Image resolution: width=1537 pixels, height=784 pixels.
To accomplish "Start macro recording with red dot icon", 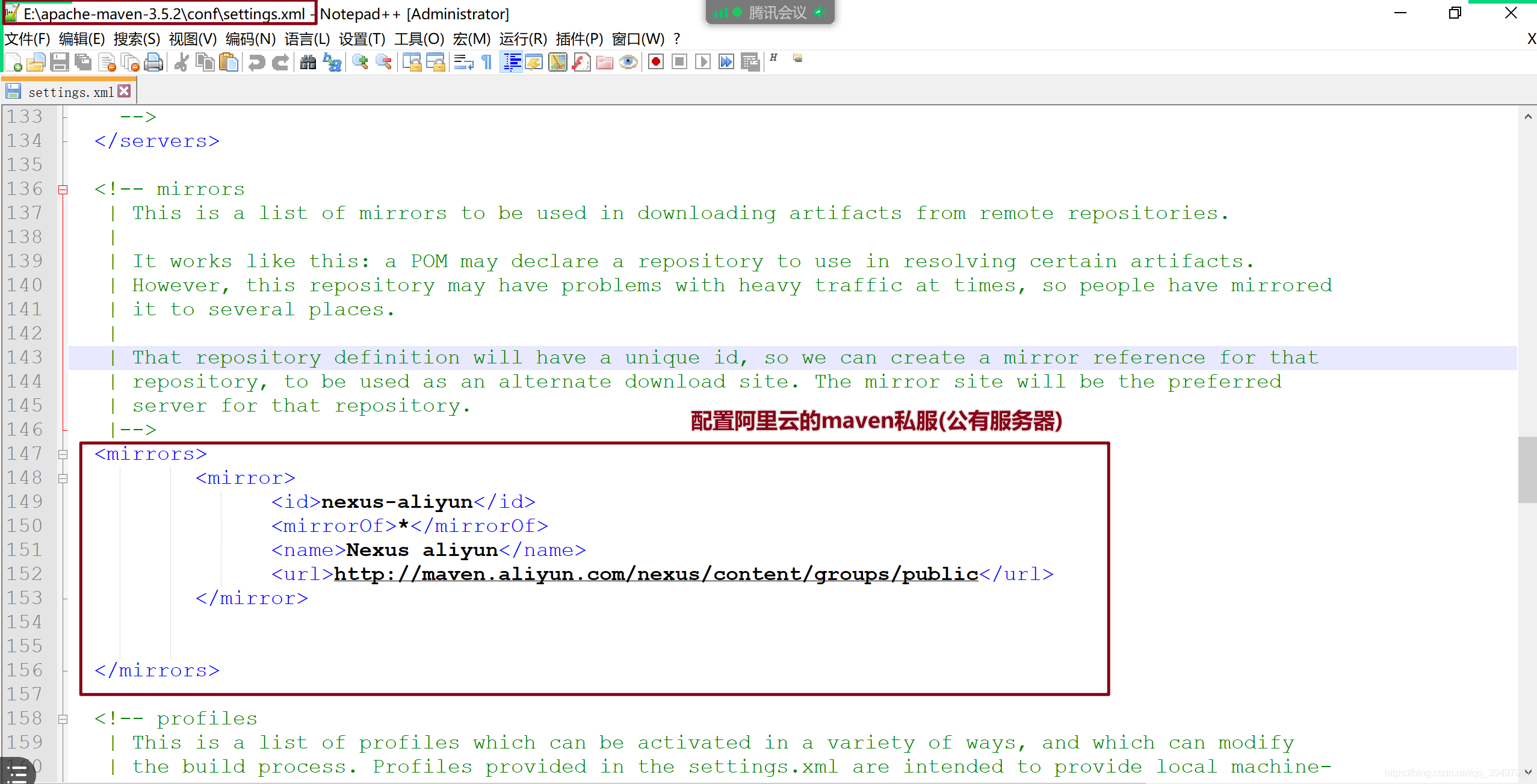I will coord(656,62).
